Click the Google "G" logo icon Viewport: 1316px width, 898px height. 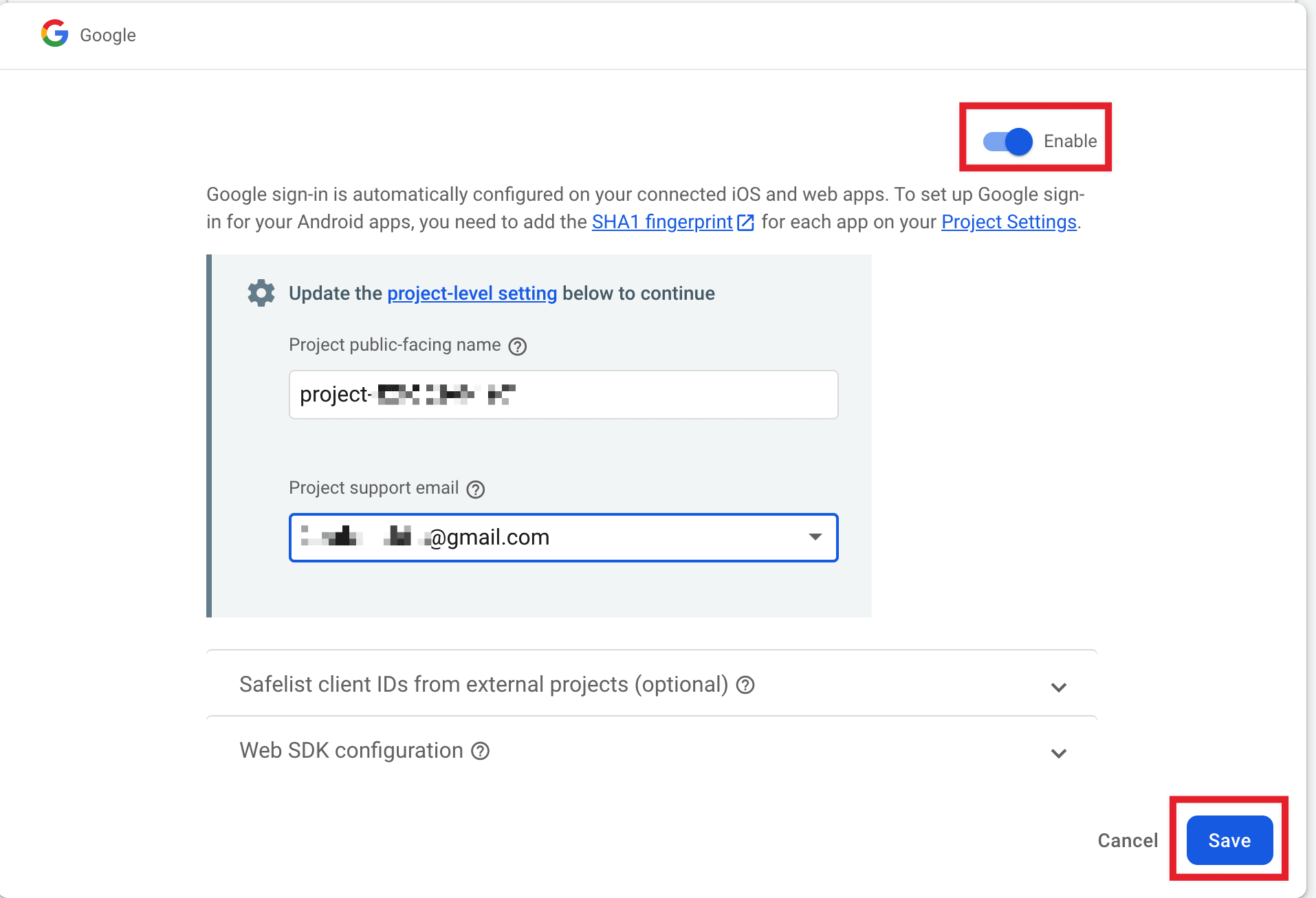click(54, 34)
